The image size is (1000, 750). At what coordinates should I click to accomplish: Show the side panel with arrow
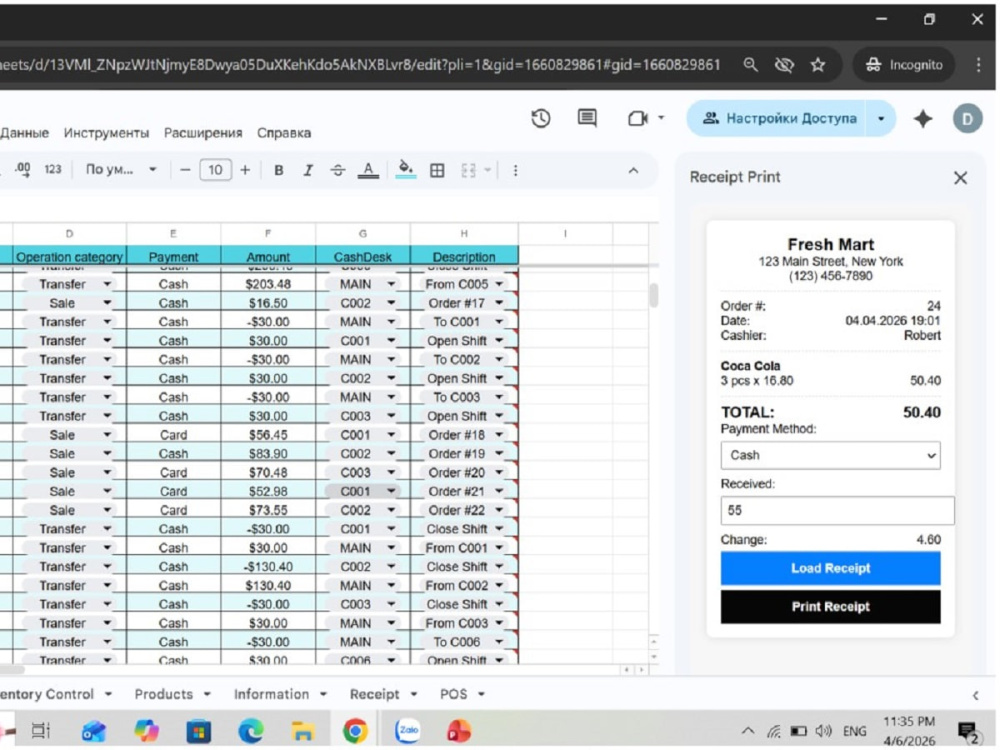point(975,696)
